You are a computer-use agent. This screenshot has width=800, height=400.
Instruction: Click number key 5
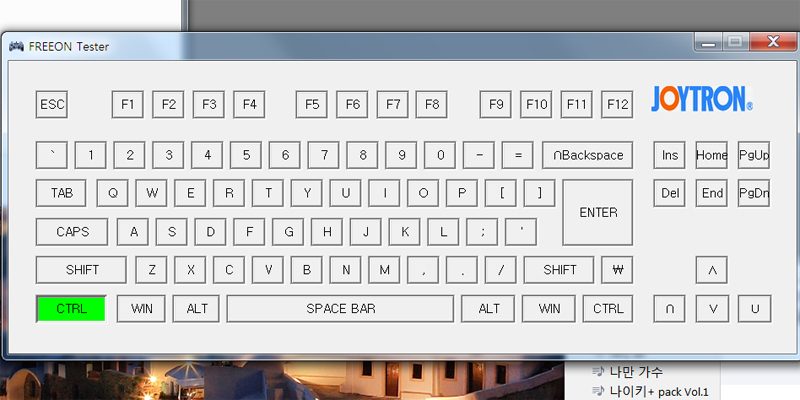pos(246,155)
